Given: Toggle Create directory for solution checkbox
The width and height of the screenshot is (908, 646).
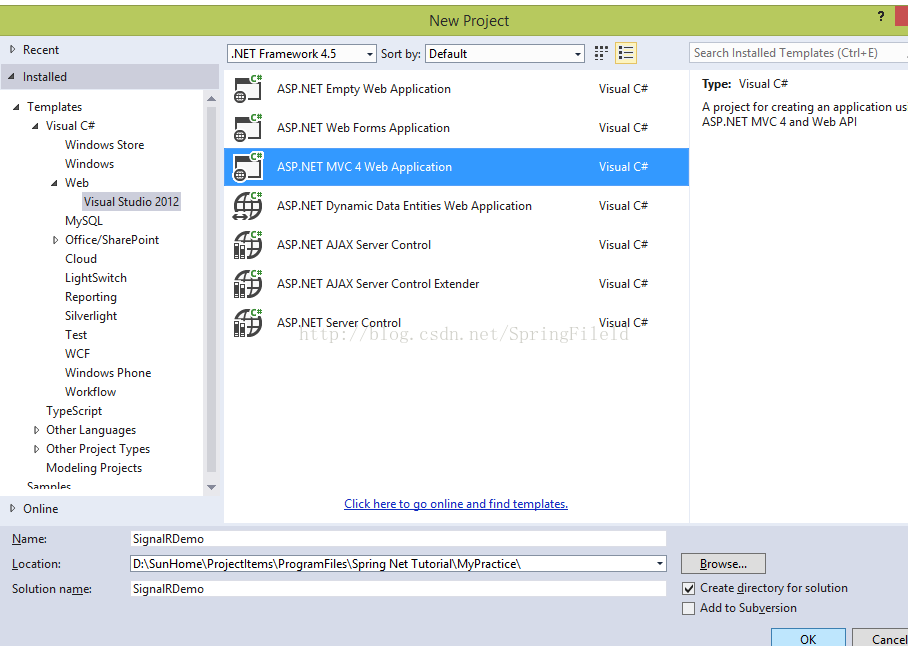Looking at the screenshot, I should click(689, 589).
